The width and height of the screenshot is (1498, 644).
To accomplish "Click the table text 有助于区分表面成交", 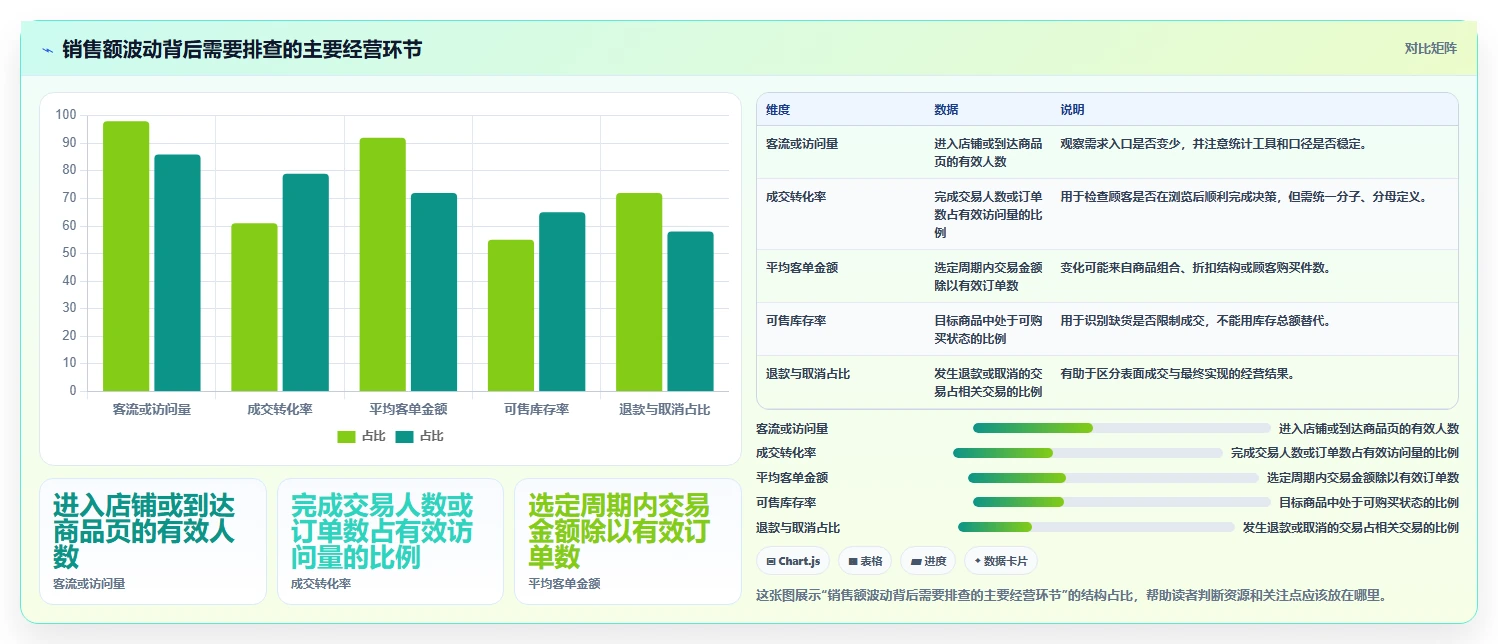I will pos(1108,374).
